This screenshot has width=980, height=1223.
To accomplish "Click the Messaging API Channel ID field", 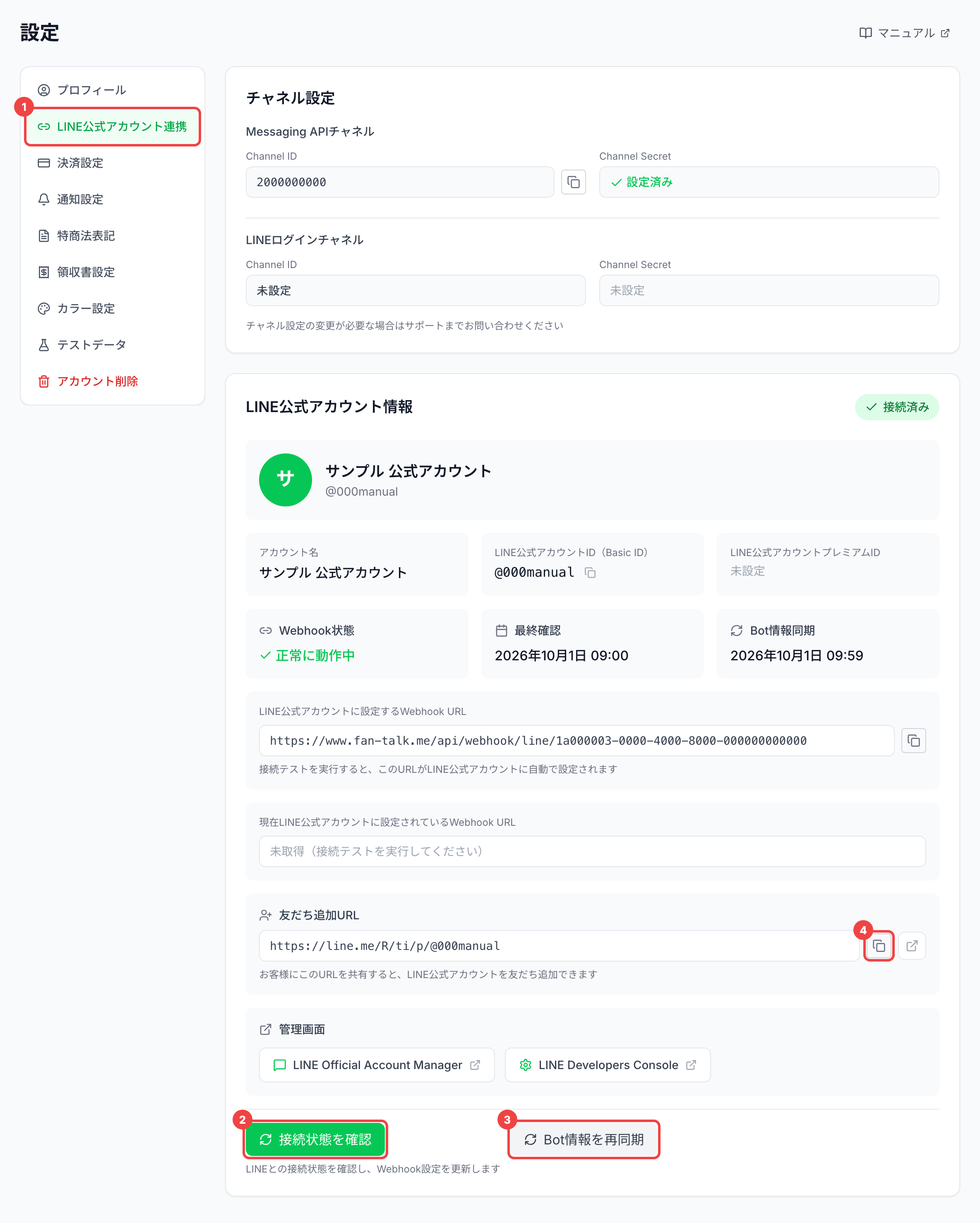I will (x=400, y=182).
